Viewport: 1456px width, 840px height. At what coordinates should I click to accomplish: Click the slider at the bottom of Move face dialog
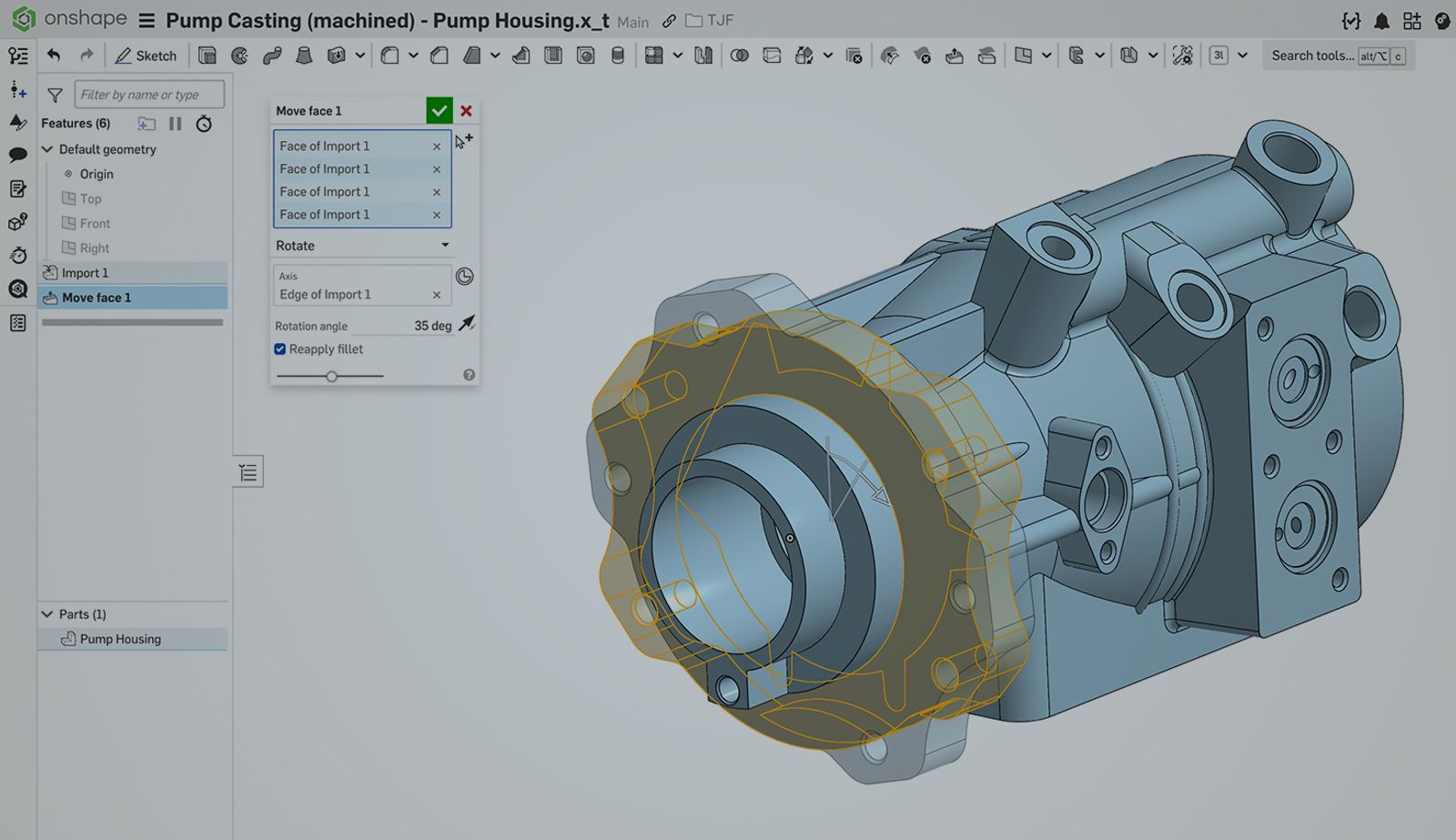(331, 376)
